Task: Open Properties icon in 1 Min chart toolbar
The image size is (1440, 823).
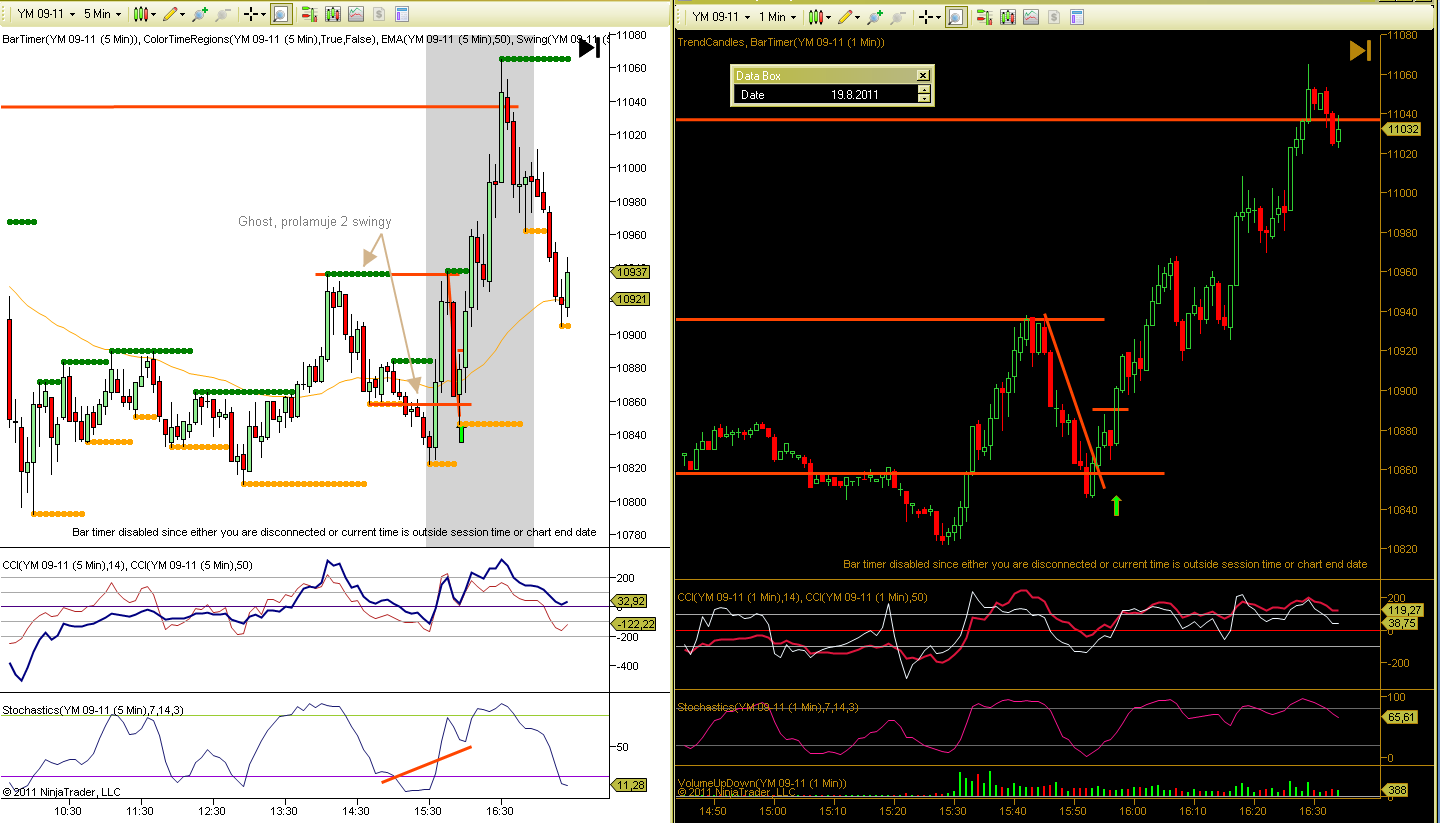Action: tap(1076, 17)
